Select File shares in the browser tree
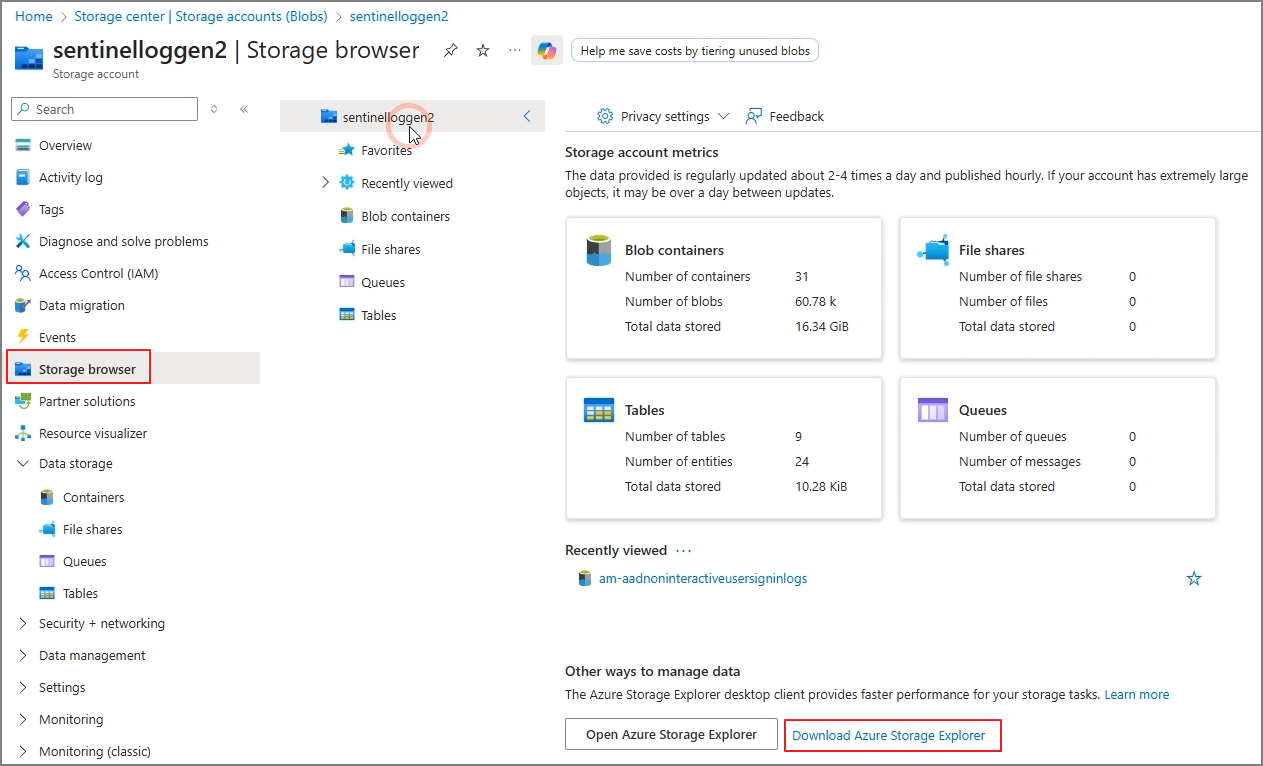Screen dimensions: 1263x766 (x=390, y=249)
